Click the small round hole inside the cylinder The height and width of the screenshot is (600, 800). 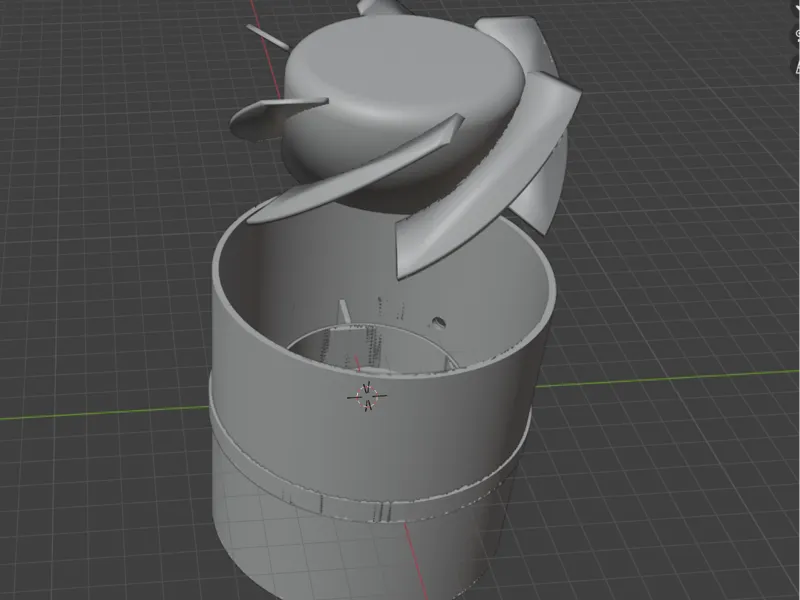coord(439,322)
